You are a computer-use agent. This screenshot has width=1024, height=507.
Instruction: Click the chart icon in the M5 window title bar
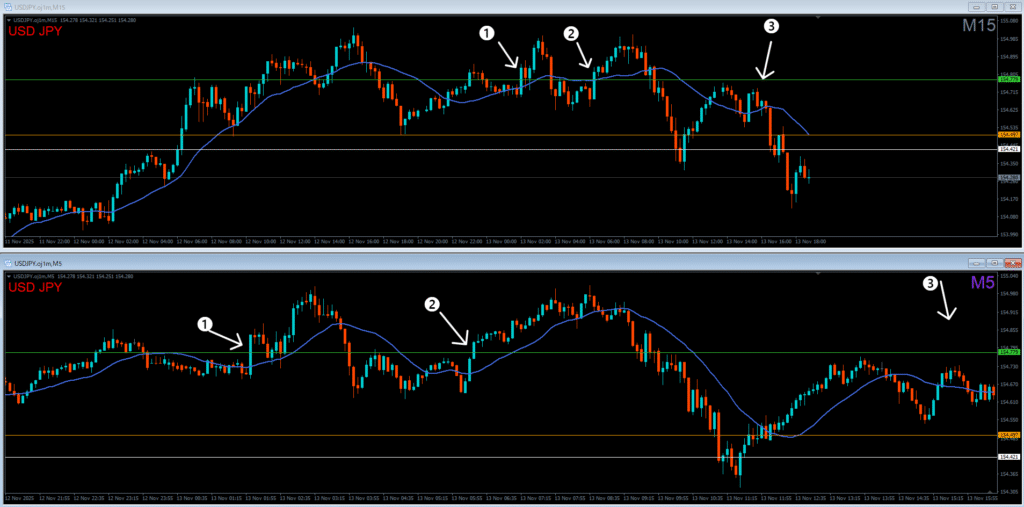click(9, 261)
